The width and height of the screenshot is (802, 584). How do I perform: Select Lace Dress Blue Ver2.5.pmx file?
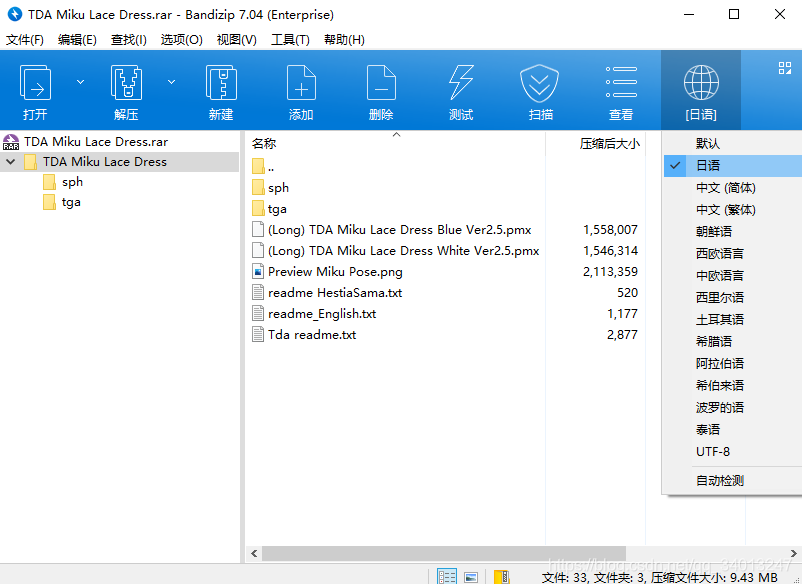[392, 230]
